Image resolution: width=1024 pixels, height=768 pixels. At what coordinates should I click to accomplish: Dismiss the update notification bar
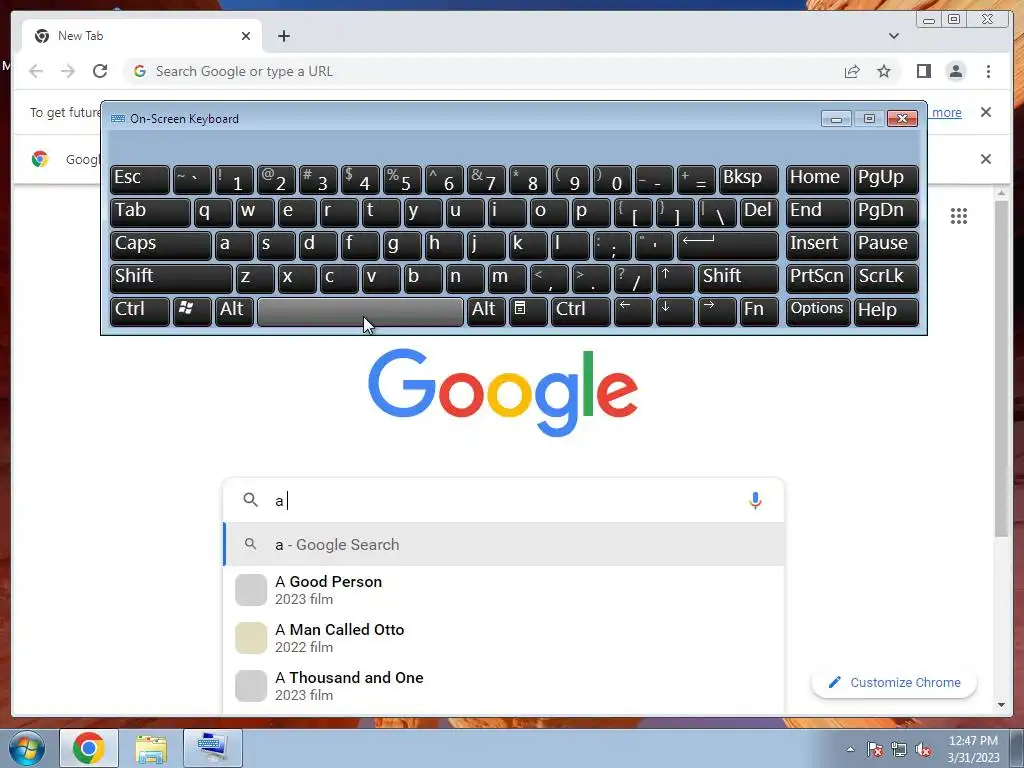click(x=986, y=112)
